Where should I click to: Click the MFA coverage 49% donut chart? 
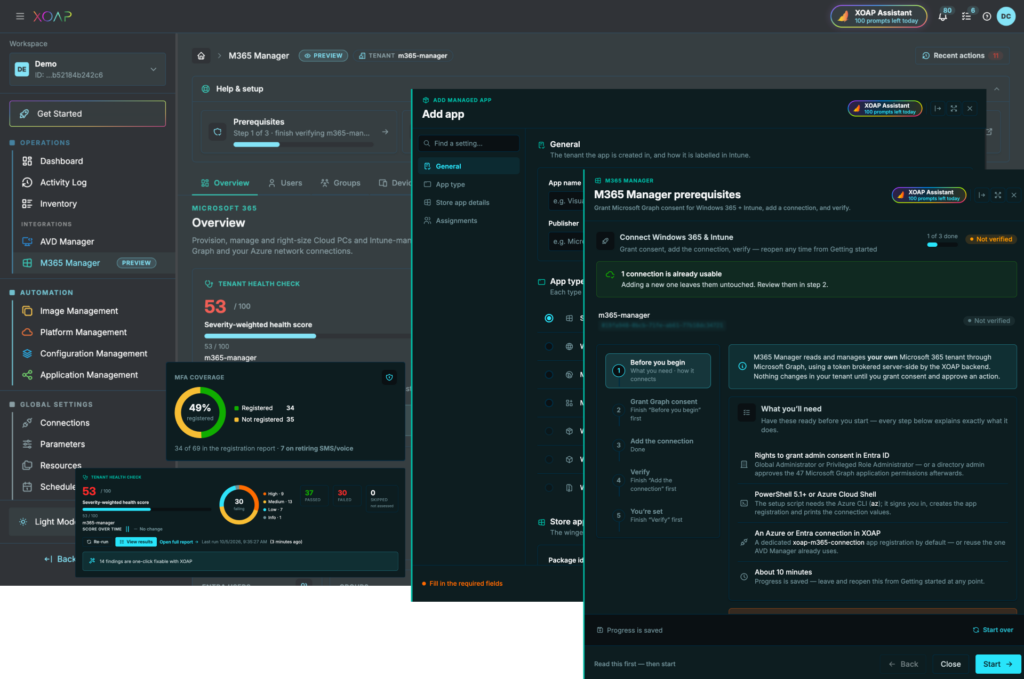200,413
